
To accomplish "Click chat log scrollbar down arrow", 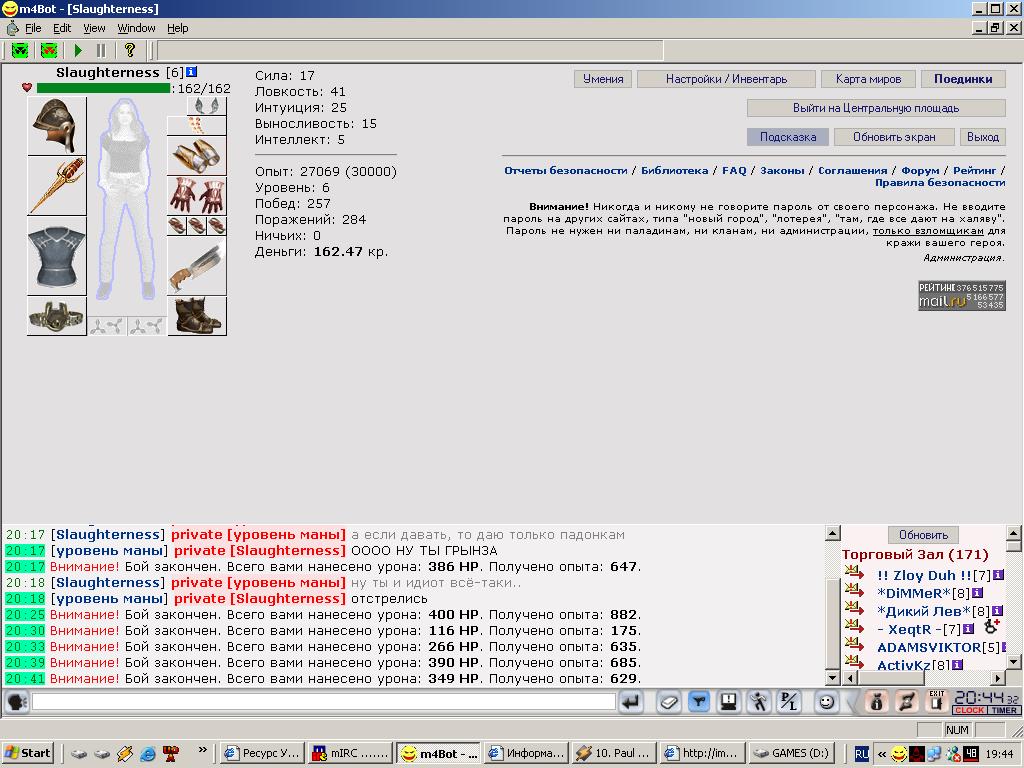I will click(833, 677).
